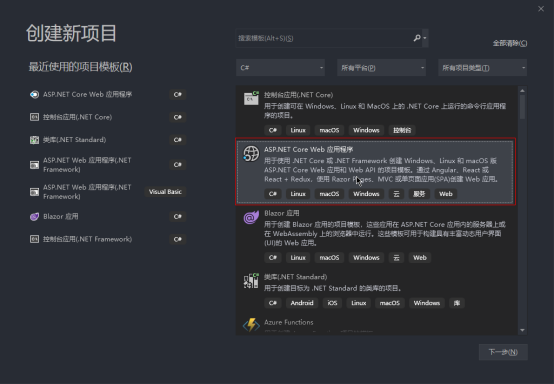Click the 下一步 Next button
Image resolution: width=554 pixels, height=384 pixels.
(x=503, y=352)
